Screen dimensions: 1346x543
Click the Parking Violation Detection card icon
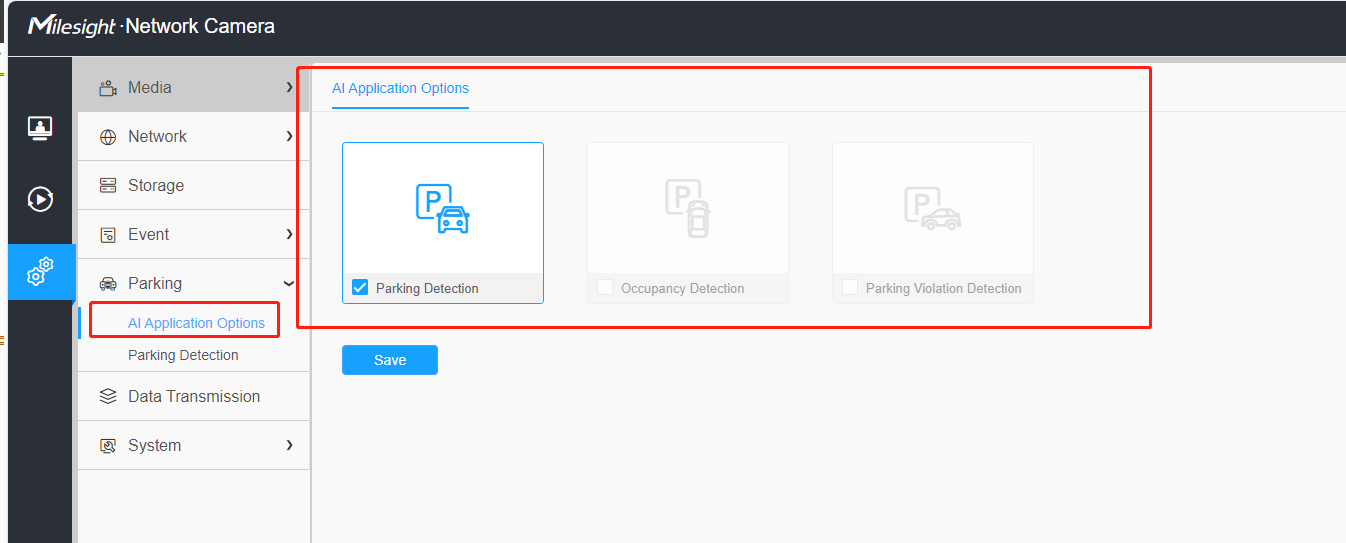click(x=933, y=209)
